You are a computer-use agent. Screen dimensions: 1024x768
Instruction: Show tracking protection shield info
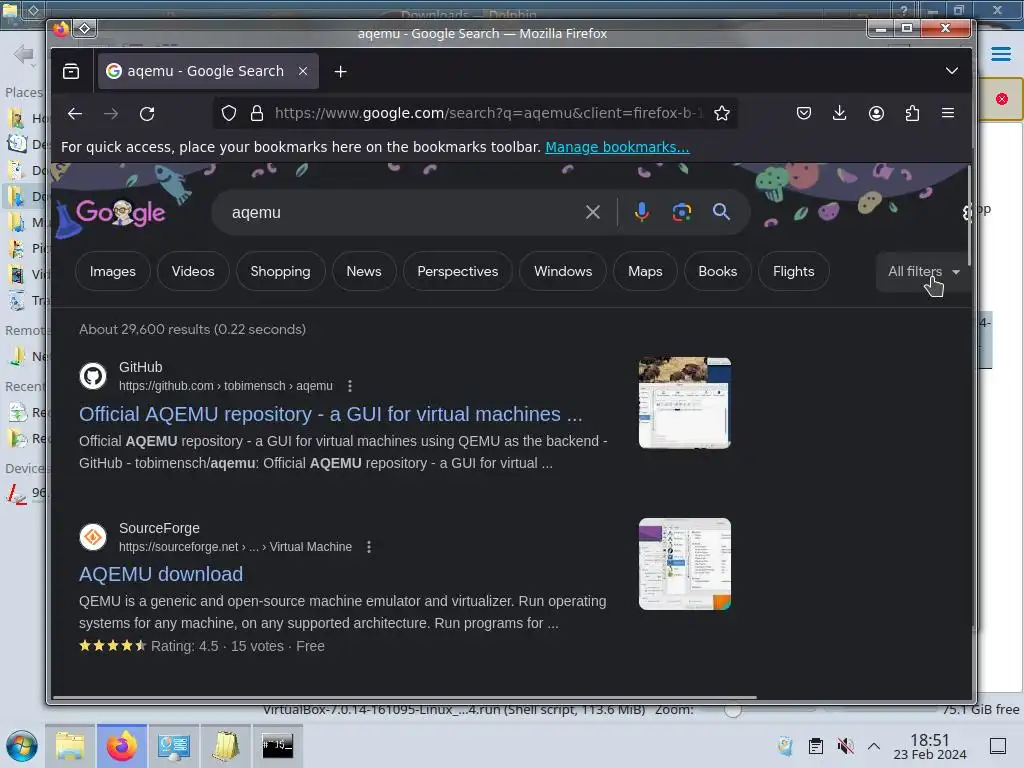pos(229,114)
